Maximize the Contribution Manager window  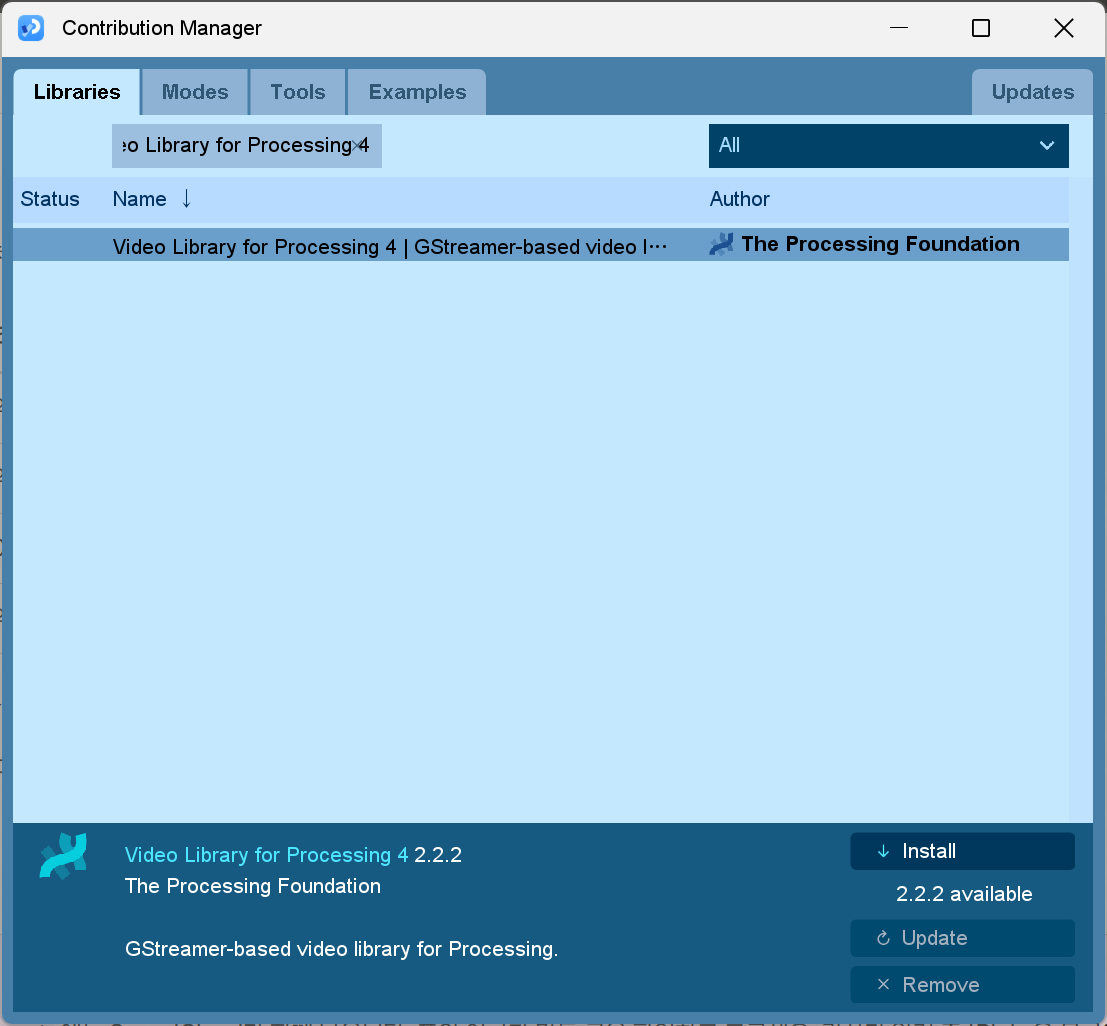[x=981, y=28]
